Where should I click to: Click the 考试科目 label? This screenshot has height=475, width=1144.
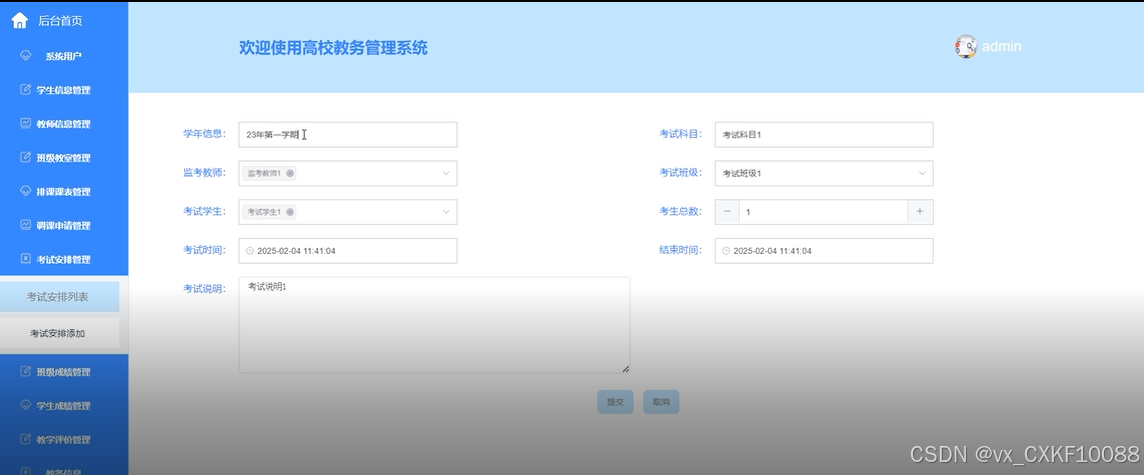[x=681, y=134]
